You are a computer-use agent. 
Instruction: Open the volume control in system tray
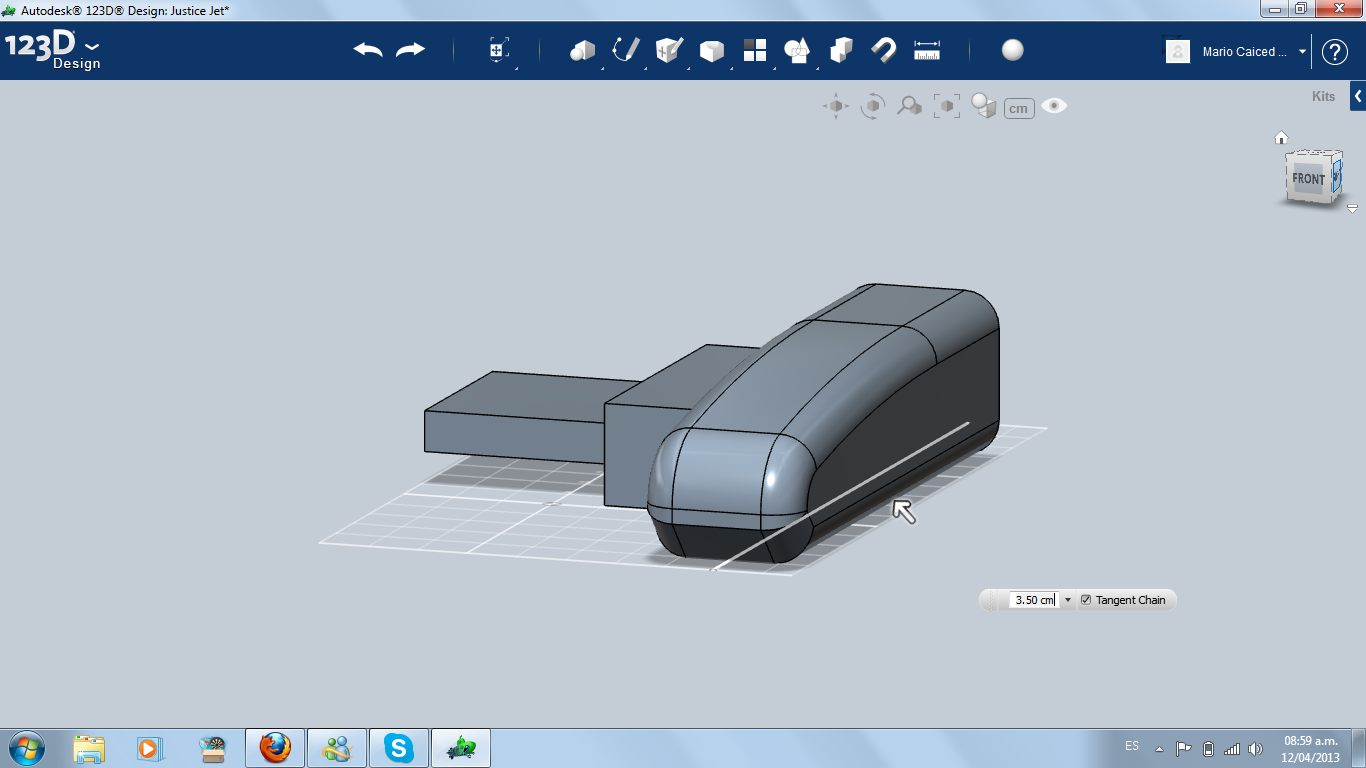[x=1255, y=748]
